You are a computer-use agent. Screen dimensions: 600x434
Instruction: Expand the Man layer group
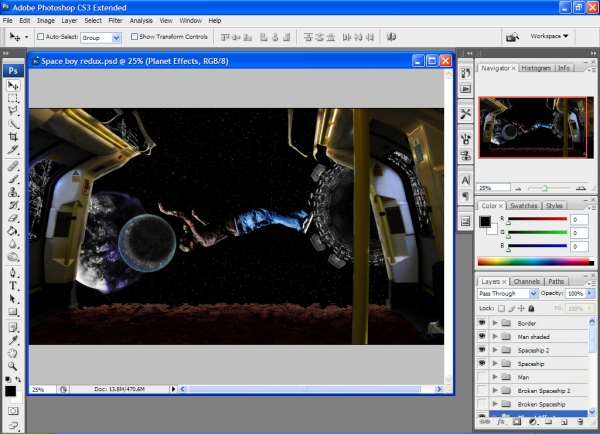click(x=495, y=377)
